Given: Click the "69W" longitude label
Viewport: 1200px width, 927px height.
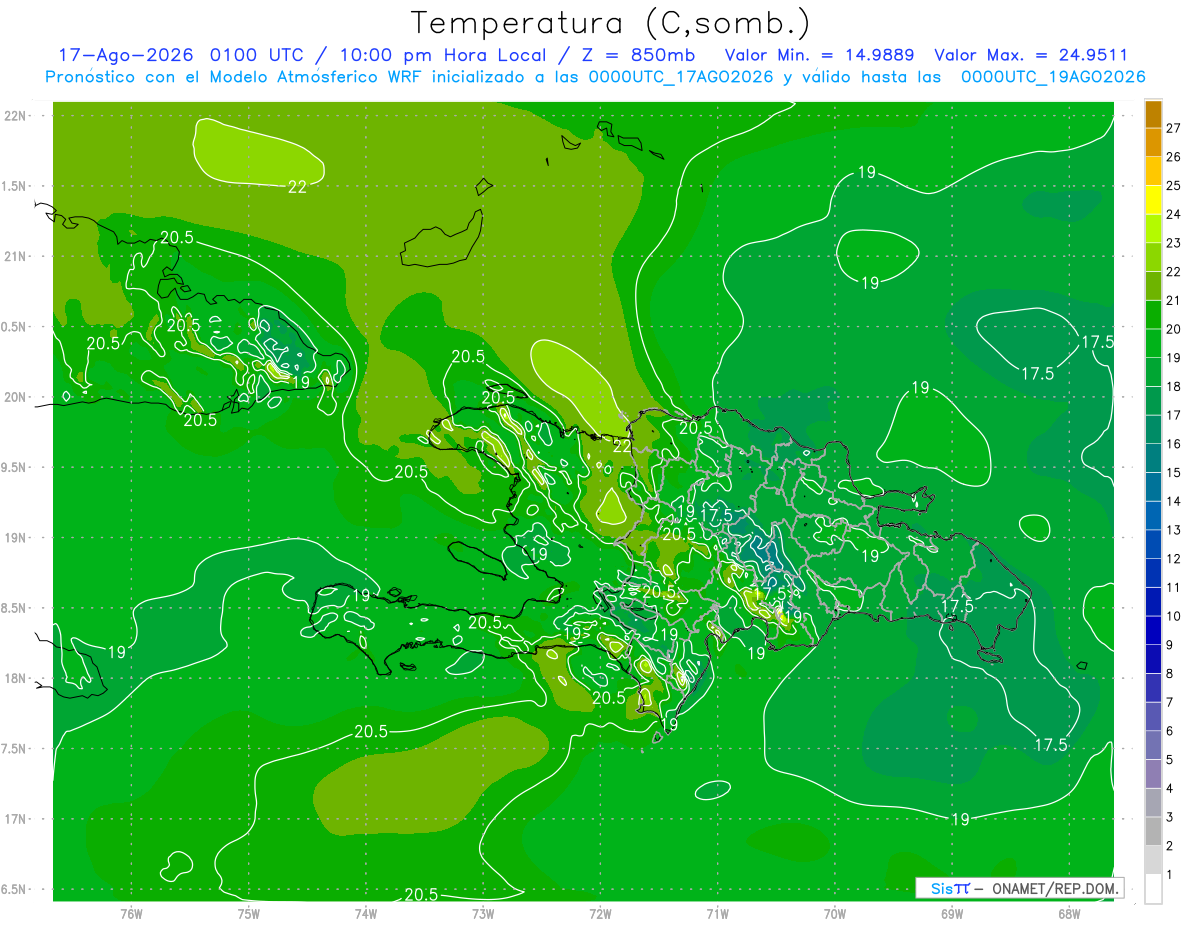Looking at the screenshot, I should pos(952,913).
